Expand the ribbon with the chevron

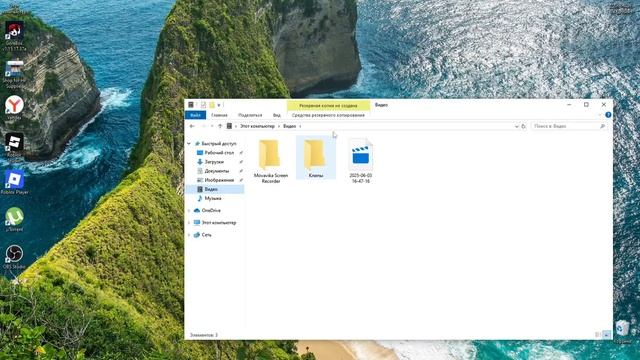[600, 115]
